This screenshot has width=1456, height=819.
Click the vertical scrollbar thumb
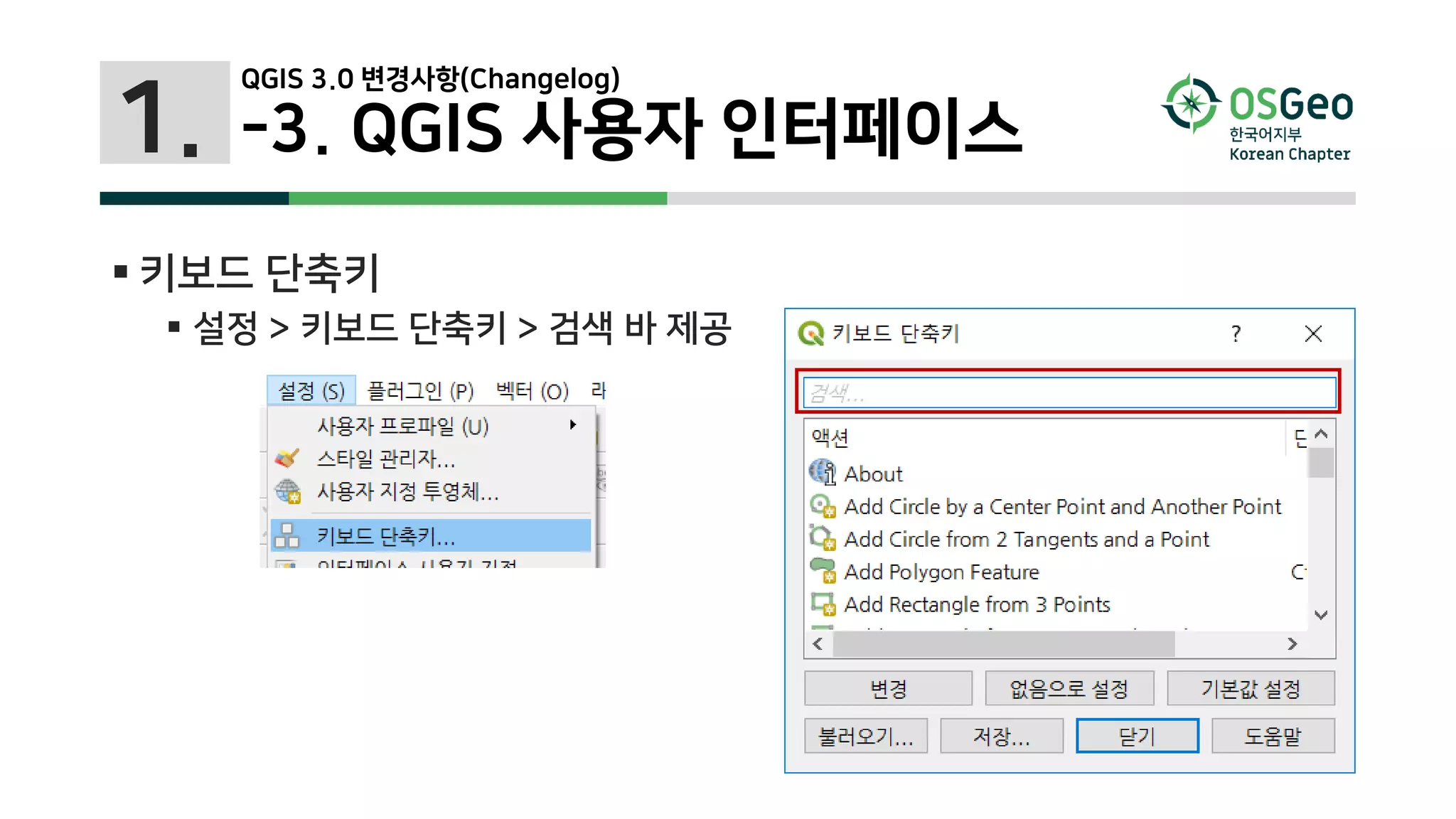(x=1322, y=462)
